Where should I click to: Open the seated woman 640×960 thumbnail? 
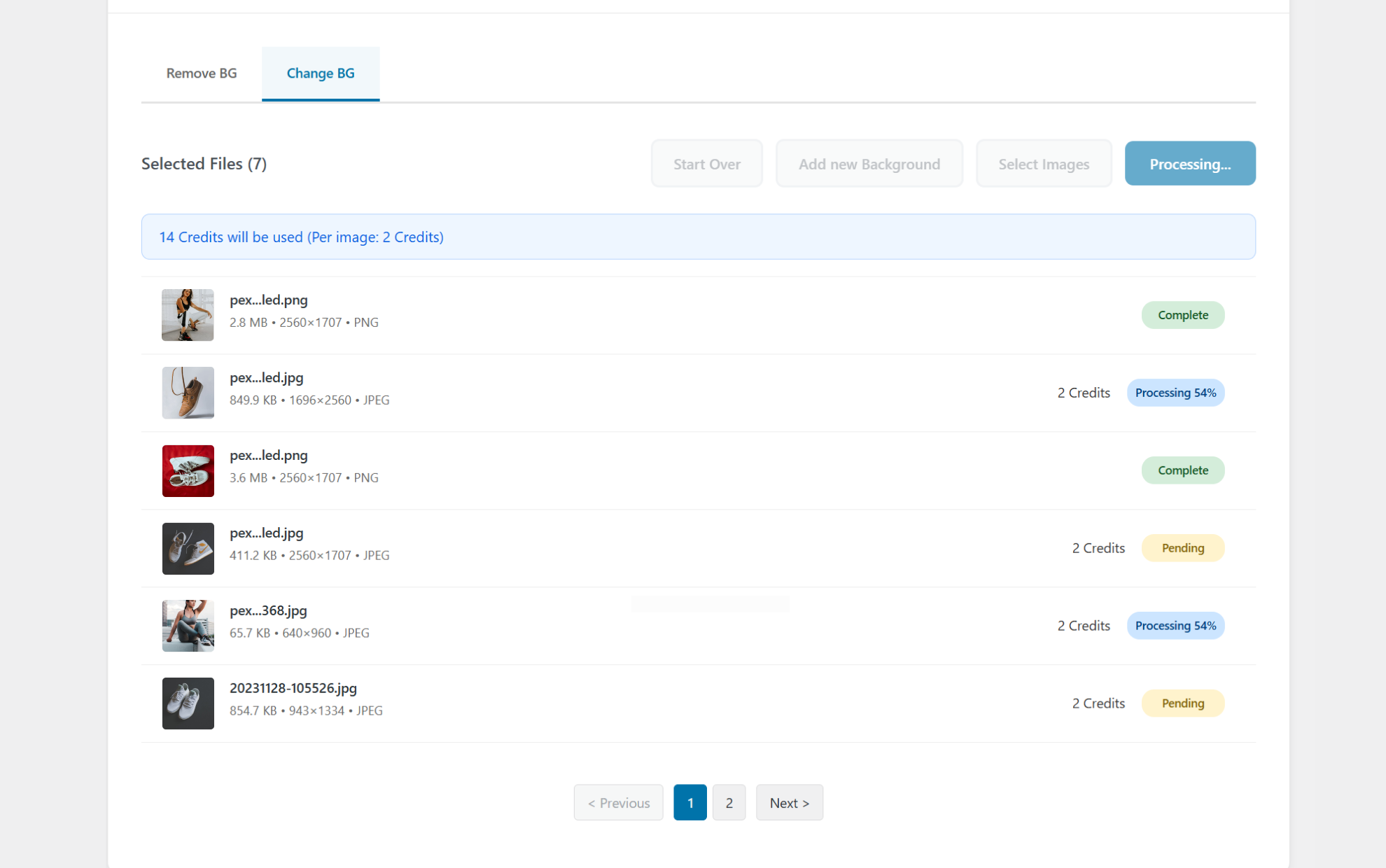point(188,626)
